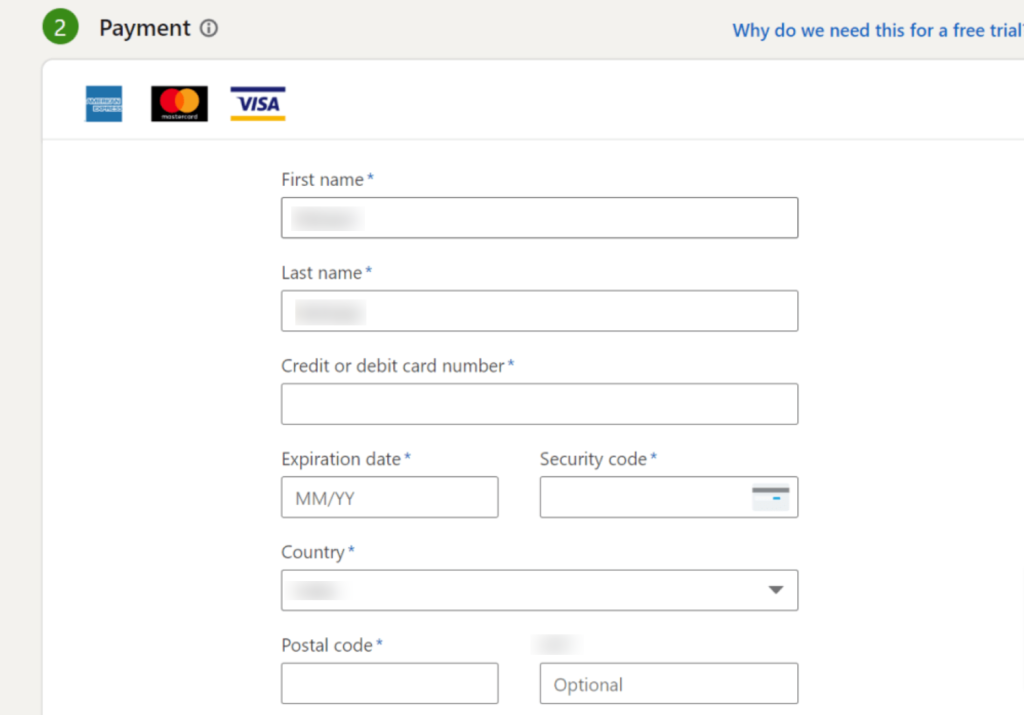The image size is (1024, 715).
Task: Click the Credit or debit card number label
Action: coord(392,366)
